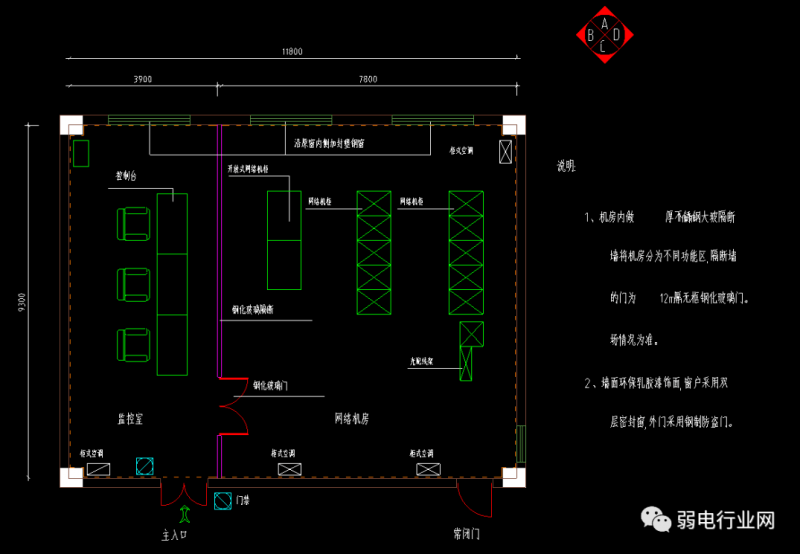Click the 3900 dimension label
This screenshot has height=554, width=800.
coord(143,79)
